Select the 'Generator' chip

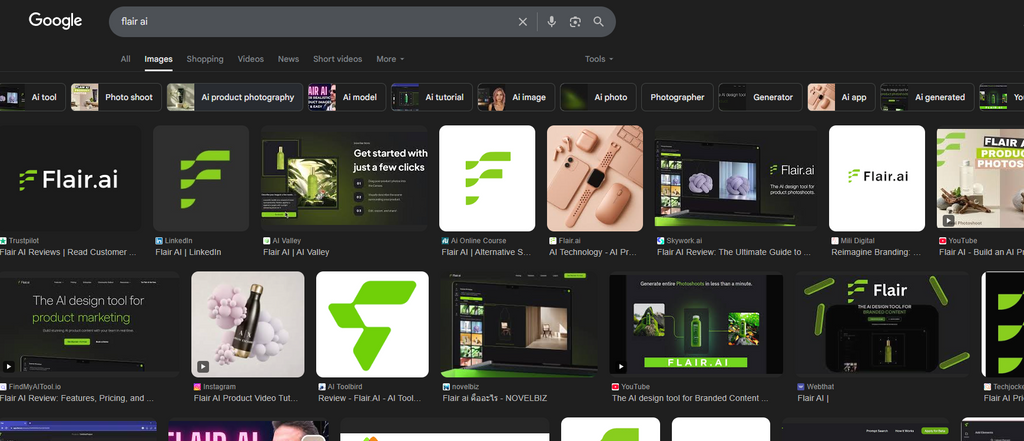[x=760, y=97]
